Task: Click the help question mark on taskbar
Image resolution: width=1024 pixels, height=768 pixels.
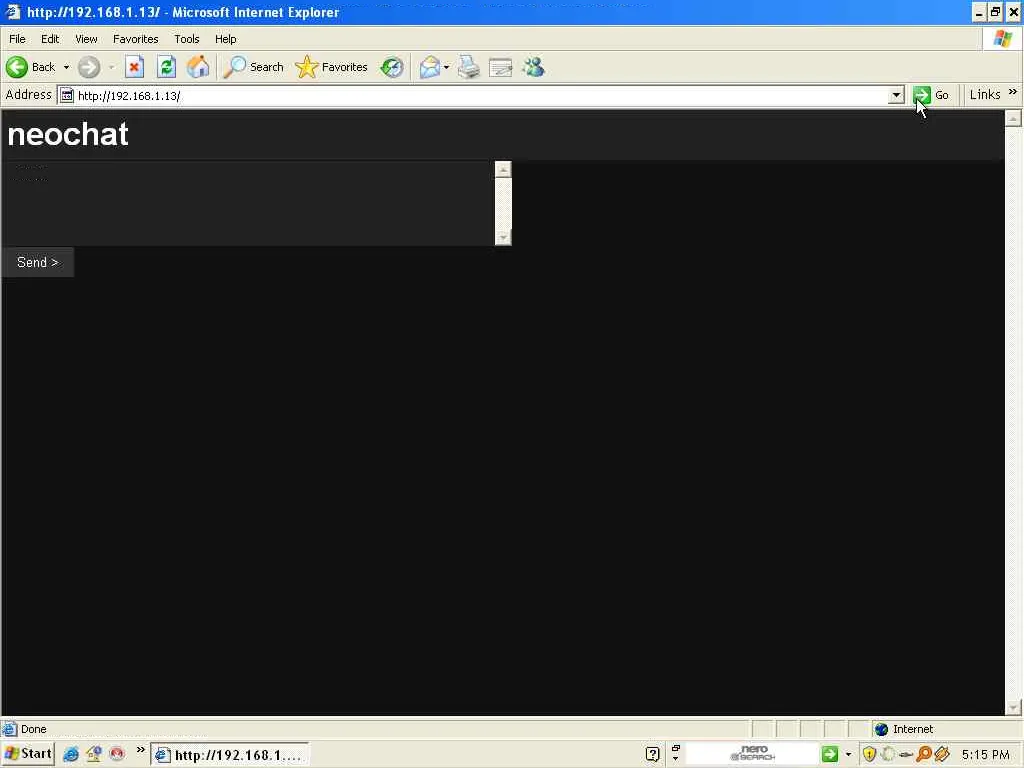Action: tap(652, 755)
